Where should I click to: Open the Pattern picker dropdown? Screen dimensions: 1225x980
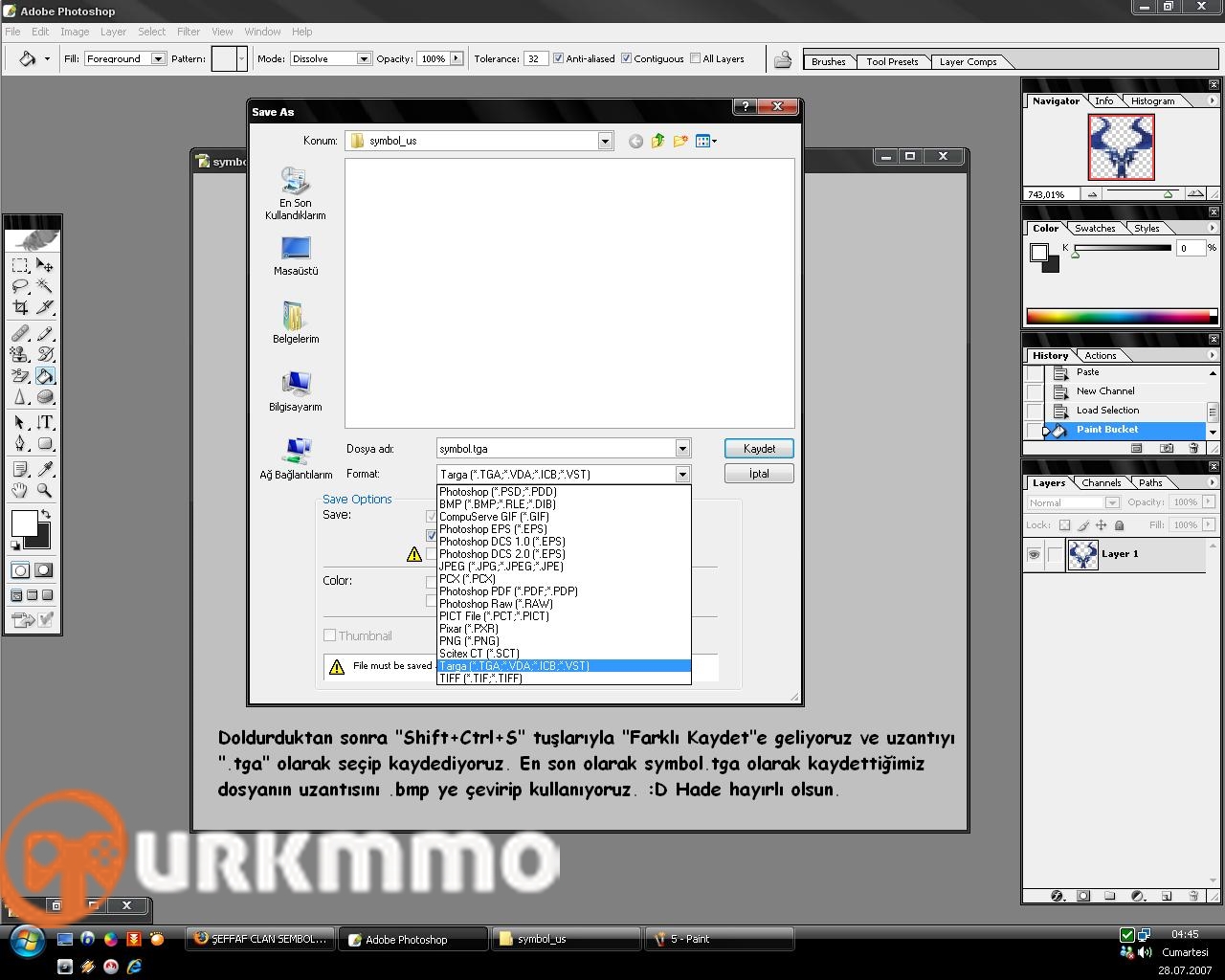pos(241,58)
